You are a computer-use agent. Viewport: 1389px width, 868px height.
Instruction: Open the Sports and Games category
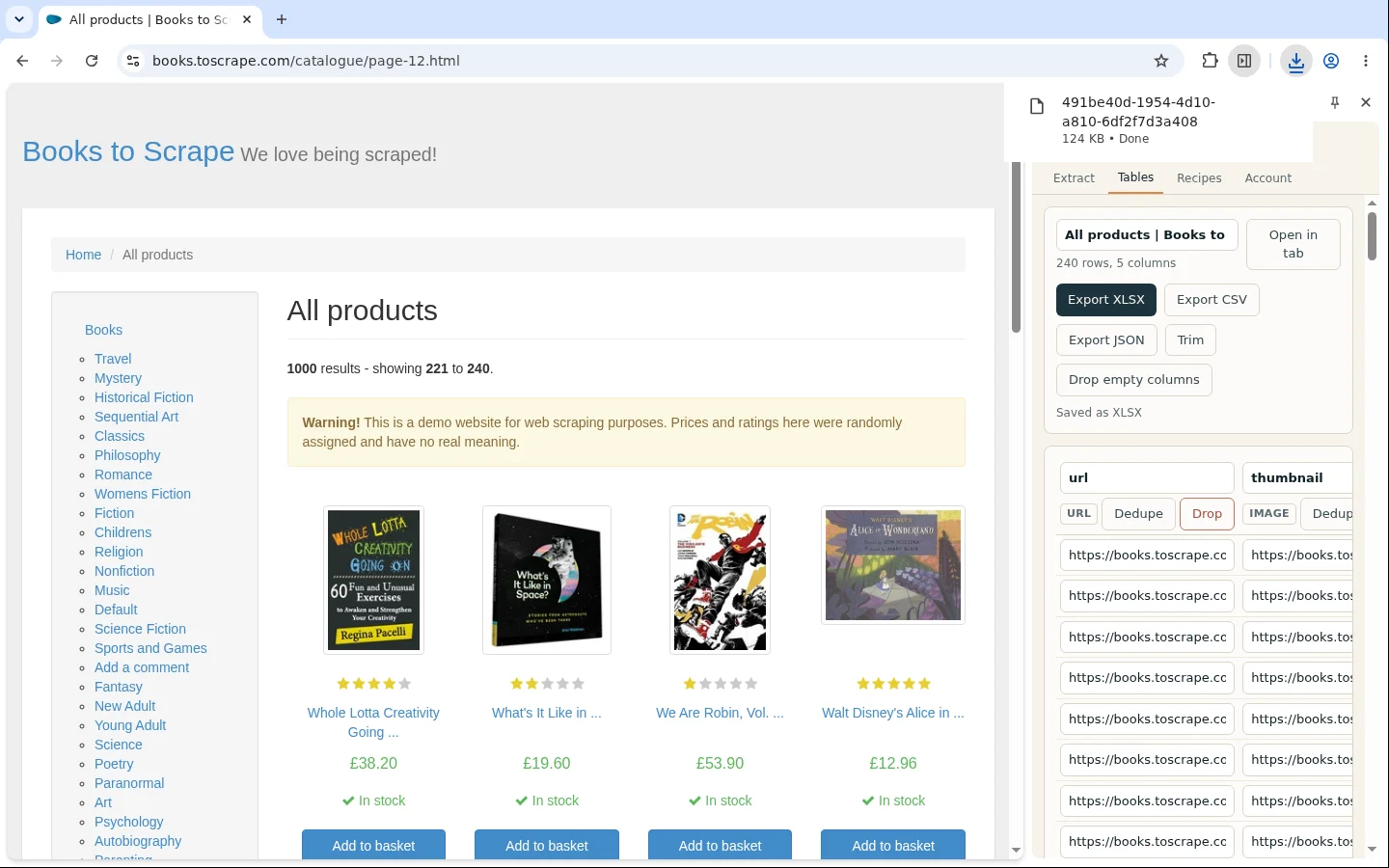[150, 648]
